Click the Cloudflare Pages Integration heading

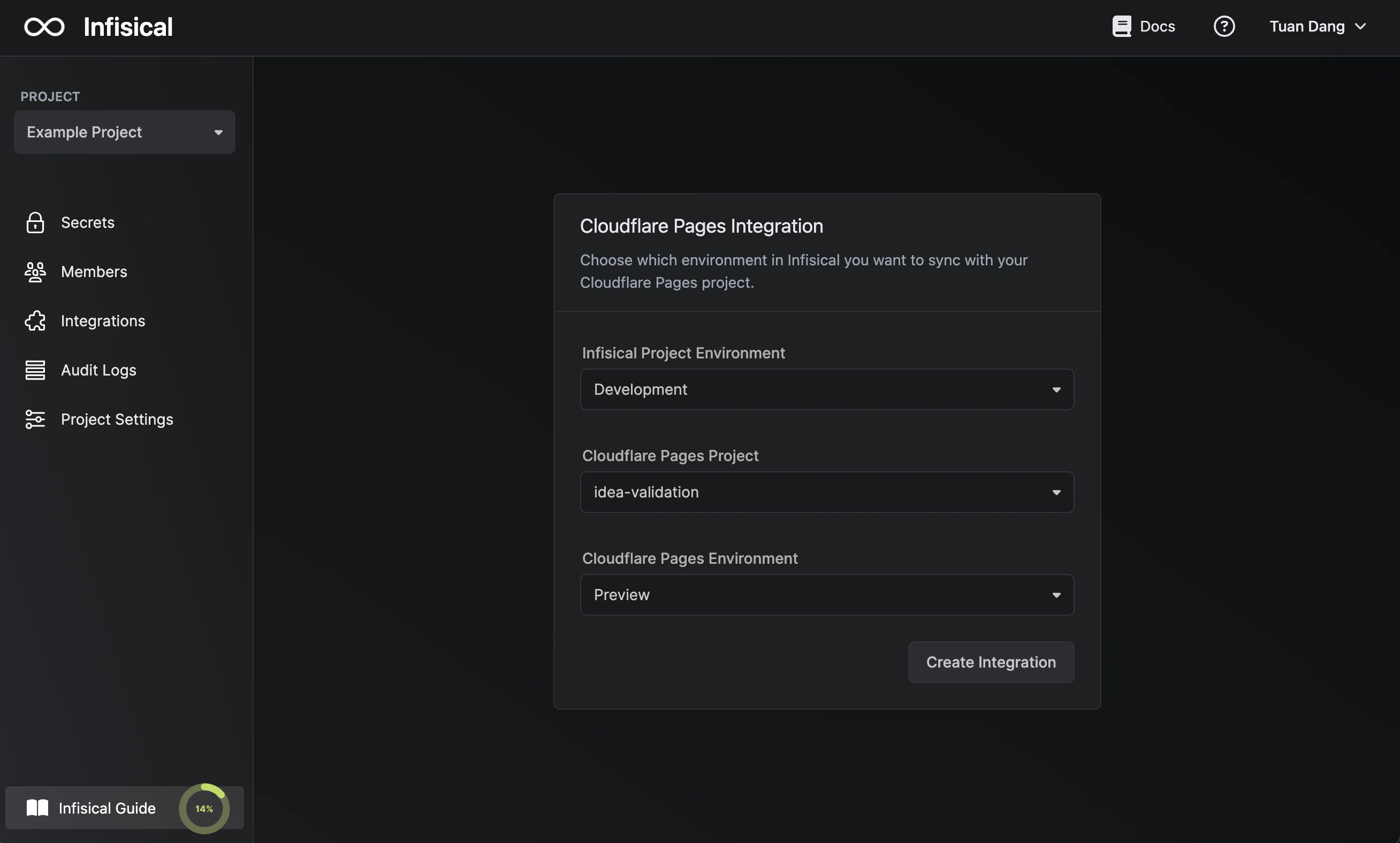point(701,226)
